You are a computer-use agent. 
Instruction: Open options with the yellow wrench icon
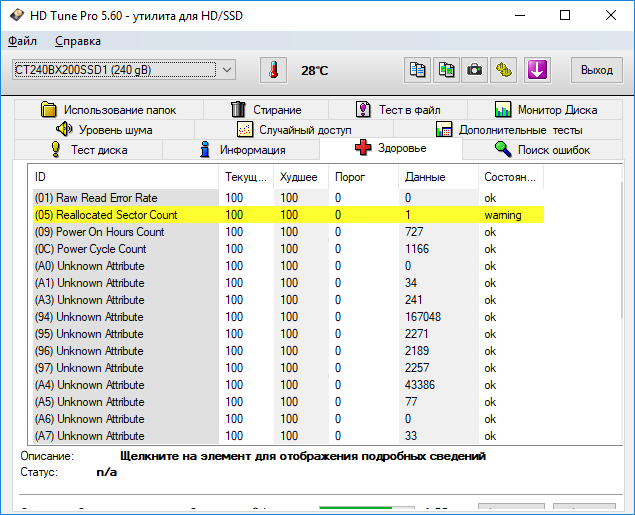tap(505, 70)
